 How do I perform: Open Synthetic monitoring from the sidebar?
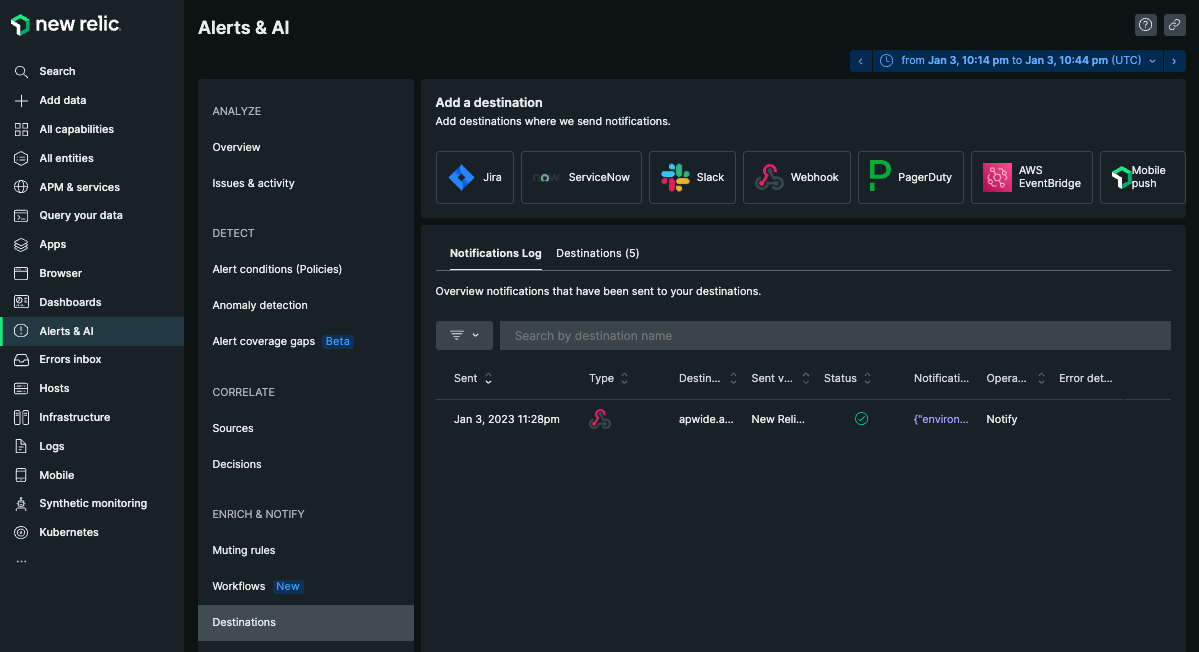(92, 503)
